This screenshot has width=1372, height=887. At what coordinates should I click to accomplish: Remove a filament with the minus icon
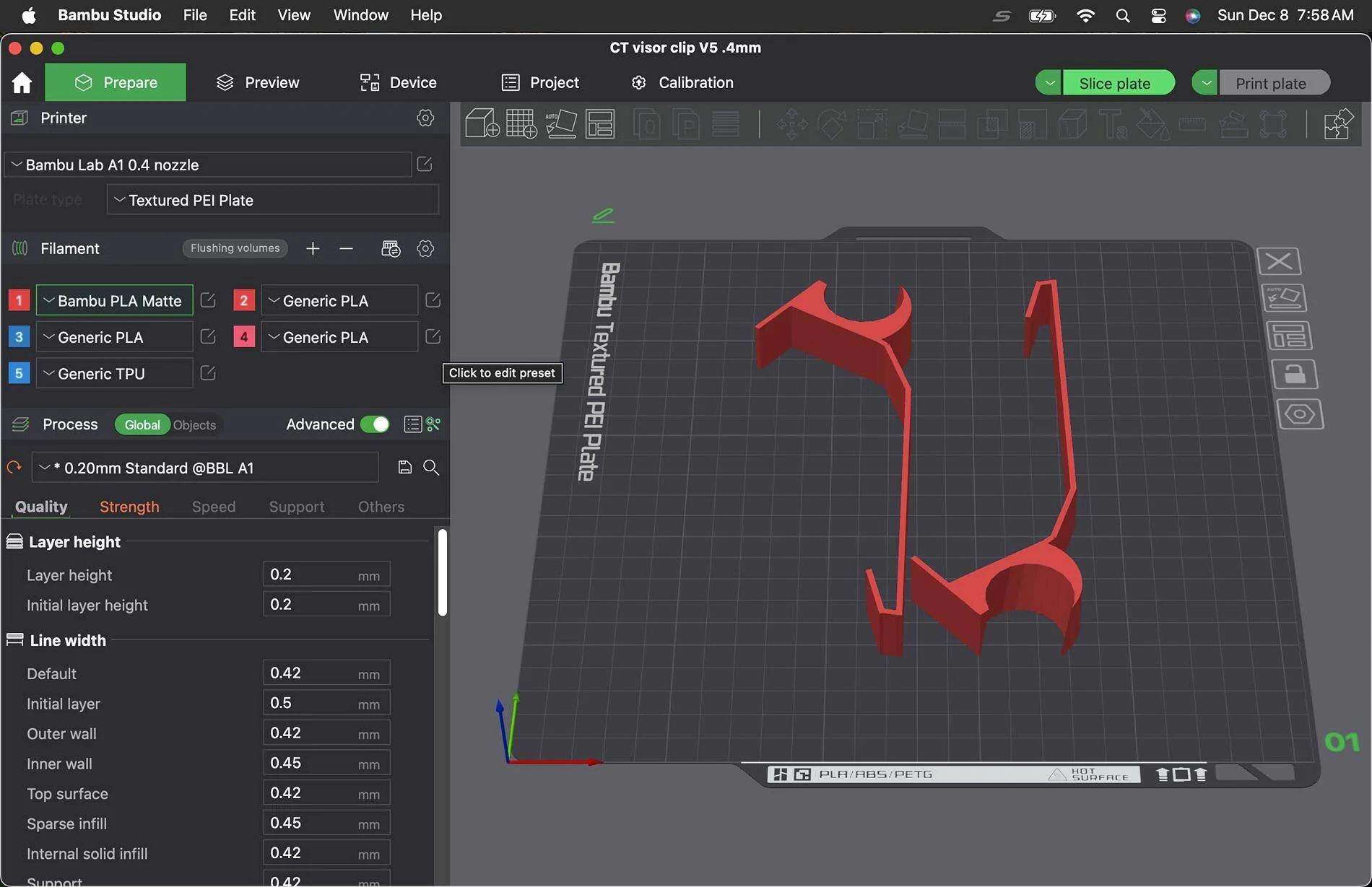coord(346,248)
